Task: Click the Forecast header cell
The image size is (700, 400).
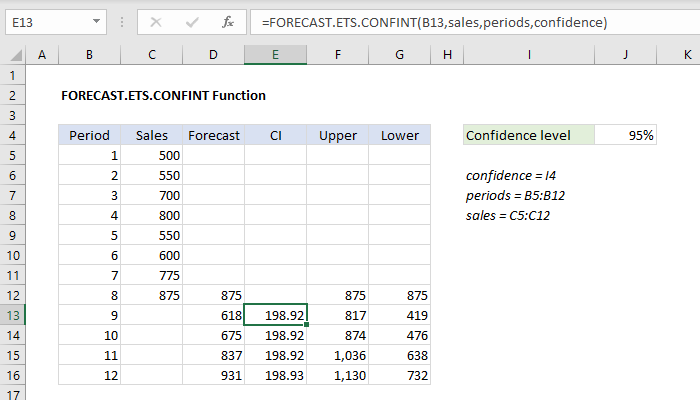Action: tap(213, 135)
